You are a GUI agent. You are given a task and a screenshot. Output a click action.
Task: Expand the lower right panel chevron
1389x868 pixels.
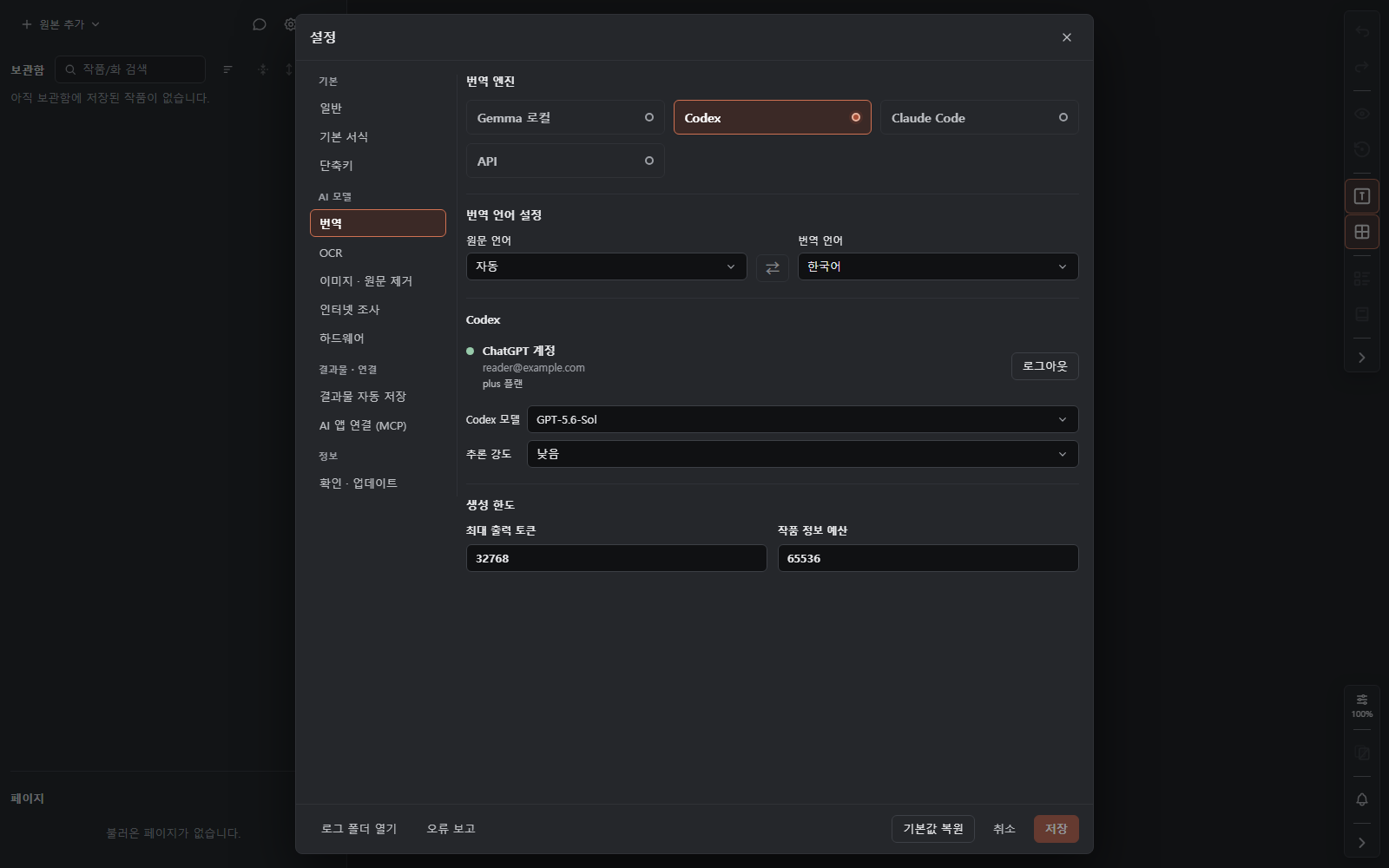click(x=1362, y=843)
